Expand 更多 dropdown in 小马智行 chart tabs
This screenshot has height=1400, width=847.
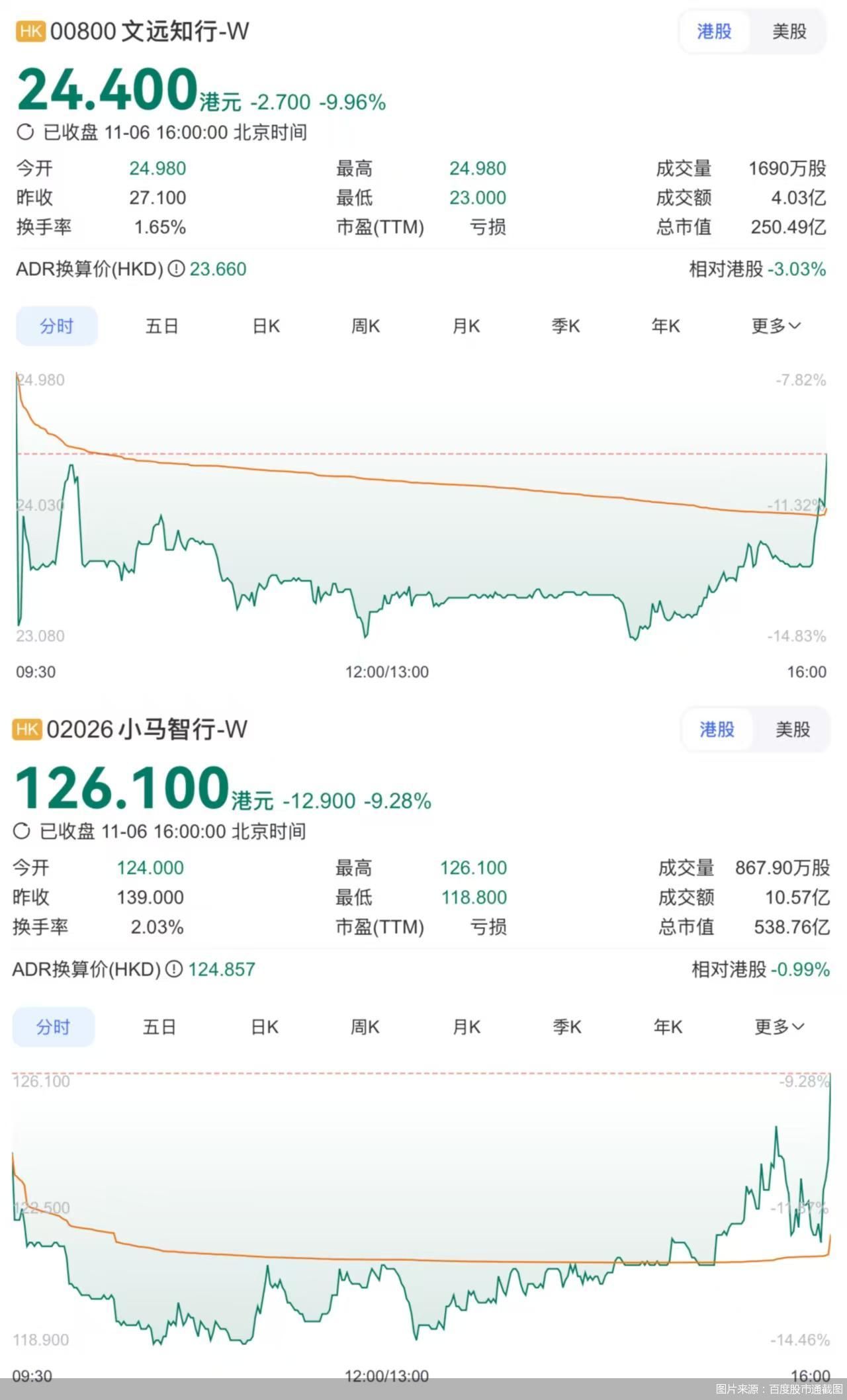pyautogui.click(x=779, y=1027)
